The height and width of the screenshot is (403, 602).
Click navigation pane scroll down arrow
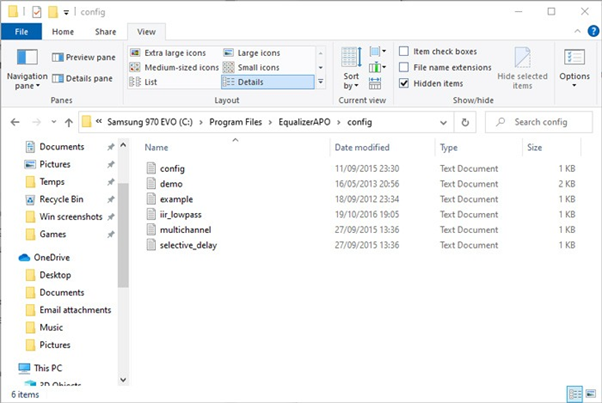click(123, 380)
